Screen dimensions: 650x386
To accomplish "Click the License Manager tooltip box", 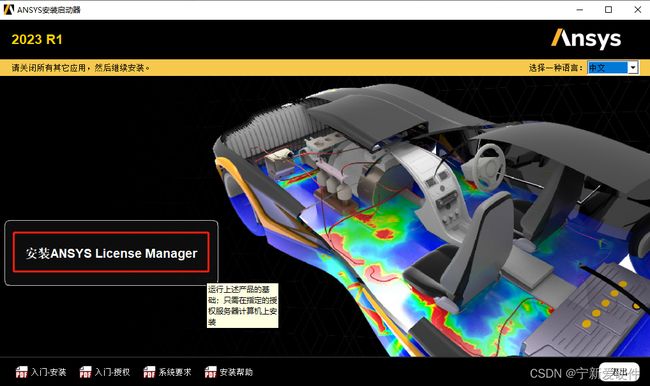I will 243,306.
